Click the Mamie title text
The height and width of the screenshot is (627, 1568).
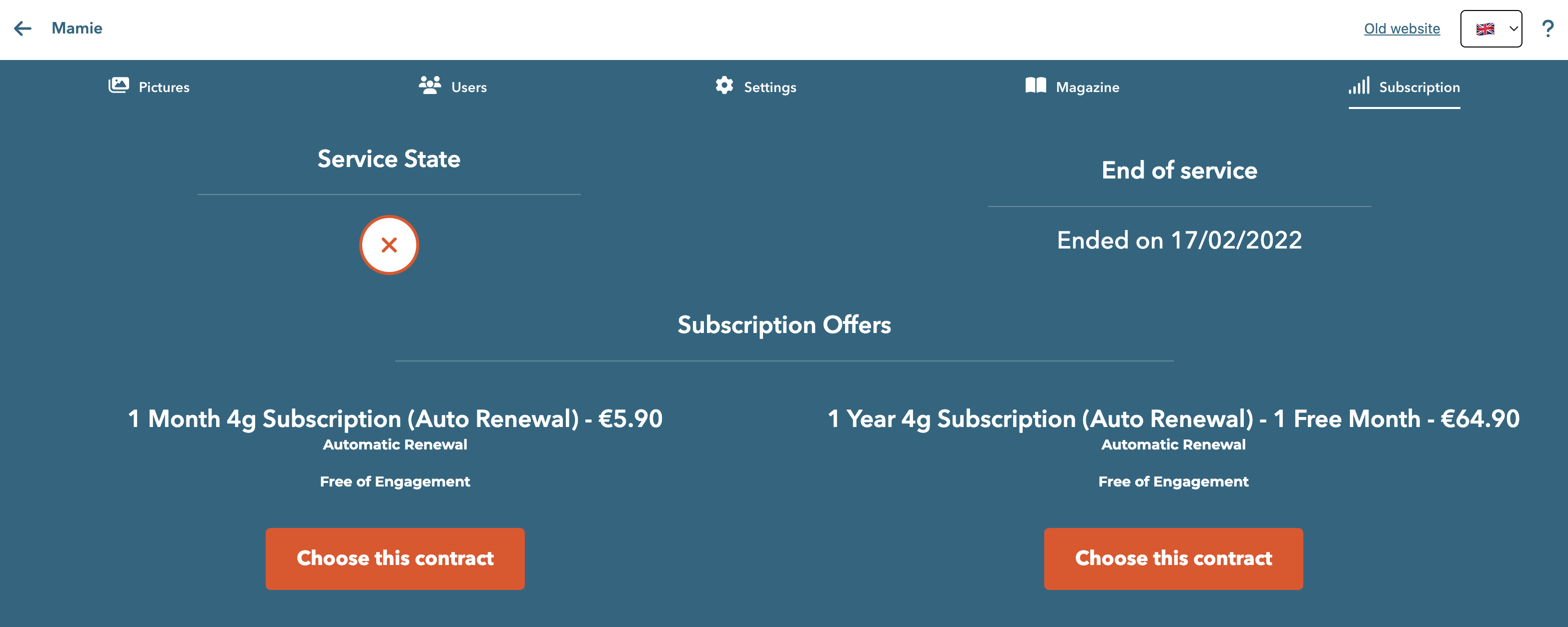tap(77, 28)
